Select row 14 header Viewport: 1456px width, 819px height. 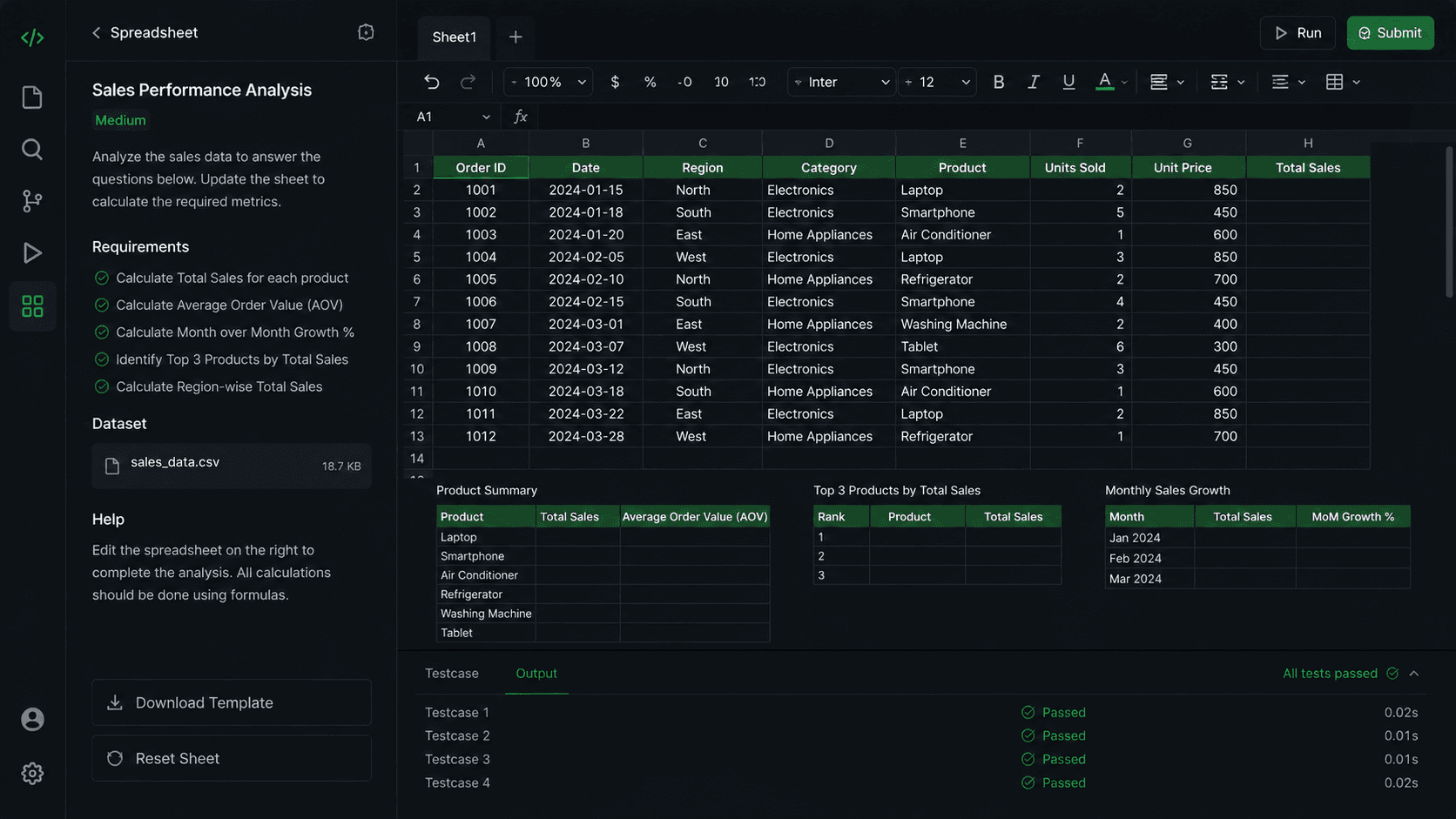[417, 459]
